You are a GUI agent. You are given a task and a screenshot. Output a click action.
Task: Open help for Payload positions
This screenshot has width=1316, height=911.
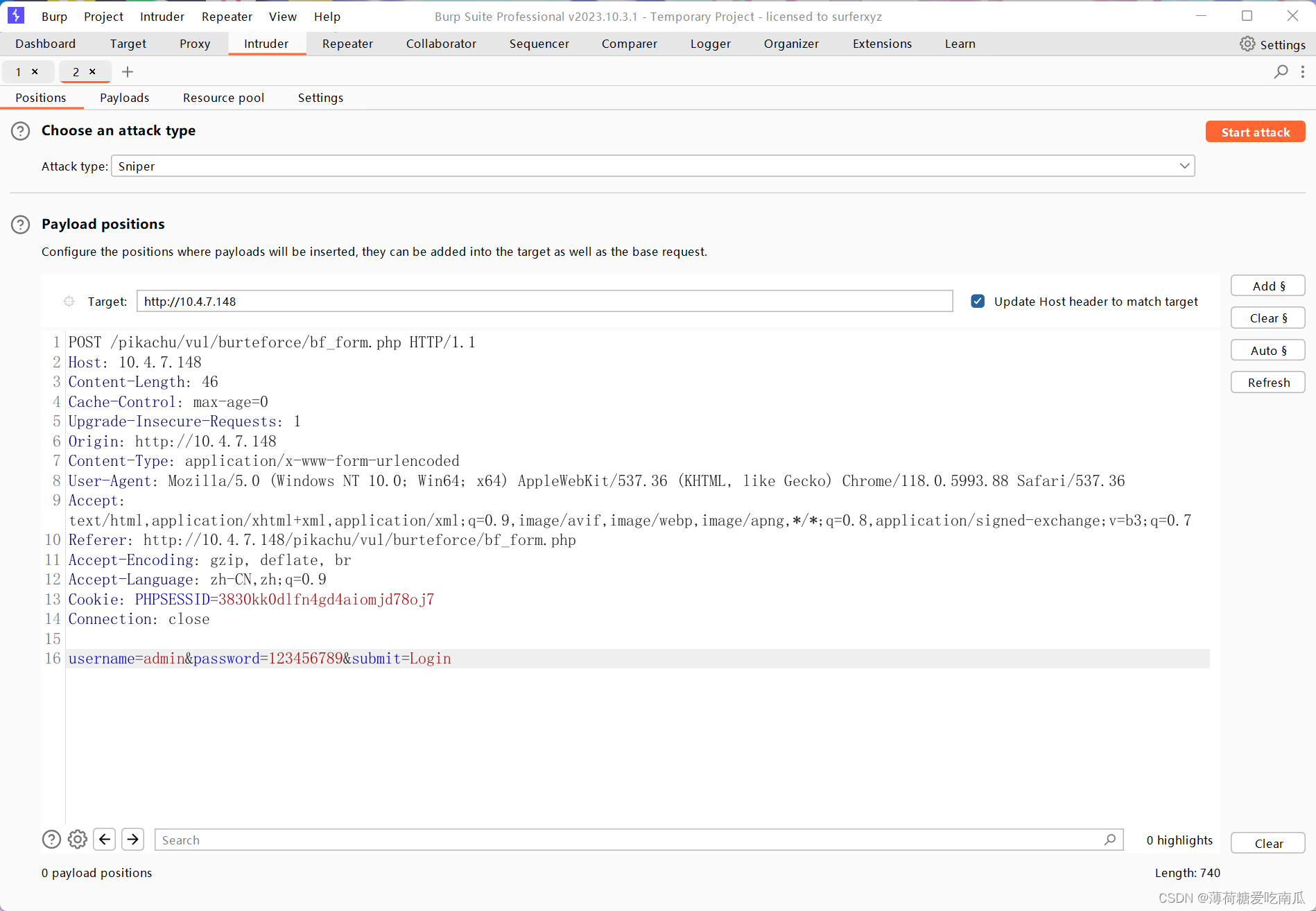coord(21,225)
